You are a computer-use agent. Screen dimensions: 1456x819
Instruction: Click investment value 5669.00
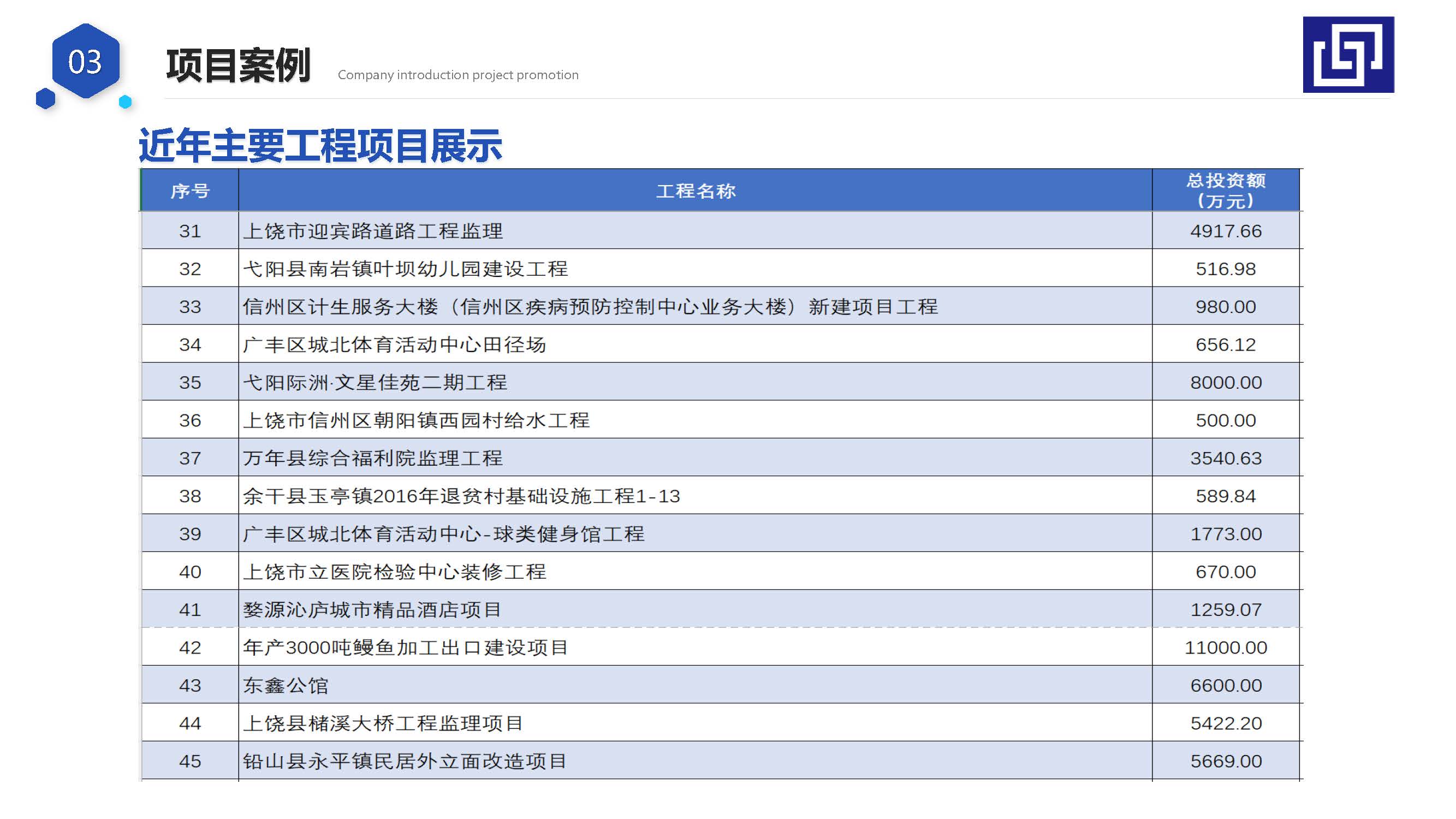pos(1226,761)
